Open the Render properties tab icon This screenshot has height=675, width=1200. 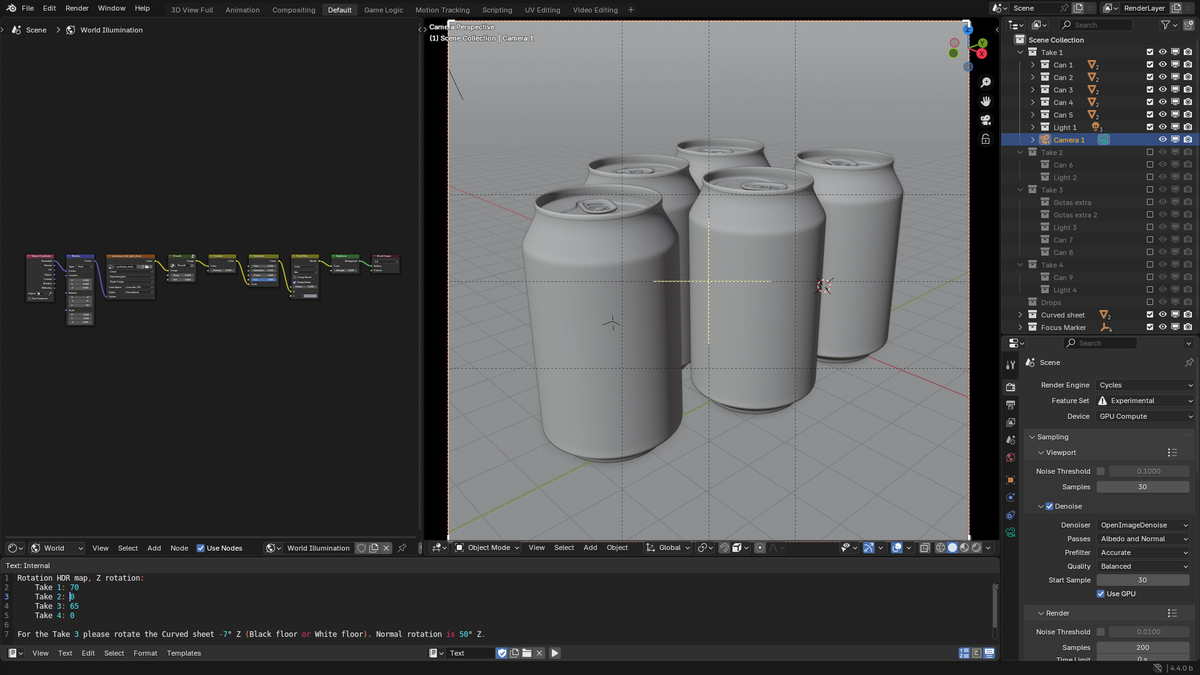click(x=1010, y=386)
